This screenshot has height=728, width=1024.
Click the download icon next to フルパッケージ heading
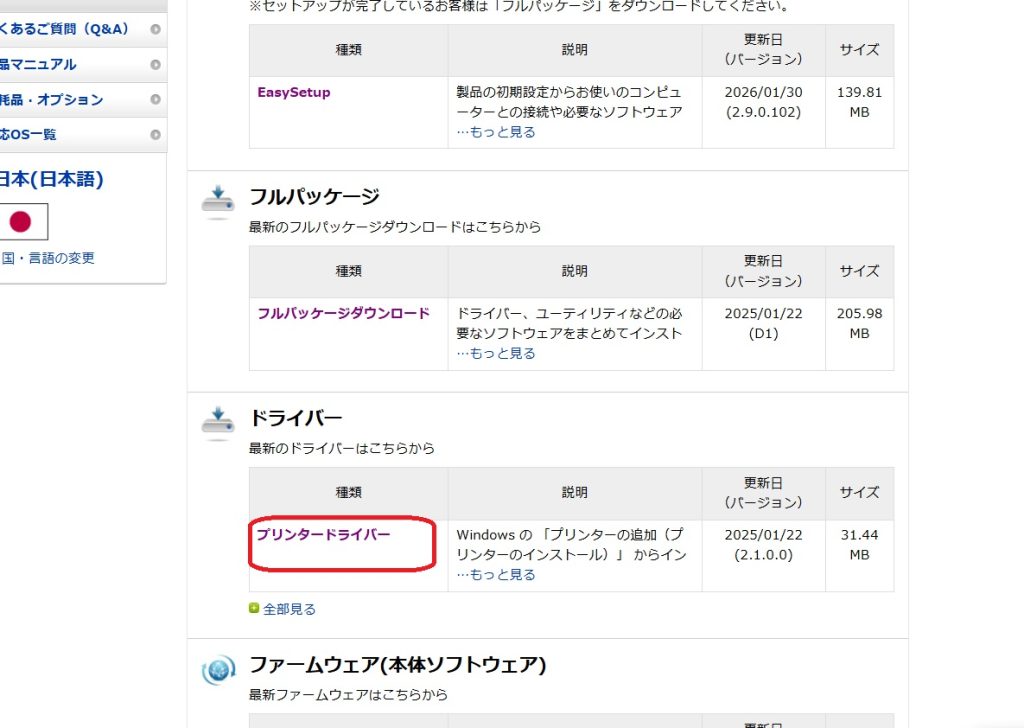pyautogui.click(x=217, y=201)
